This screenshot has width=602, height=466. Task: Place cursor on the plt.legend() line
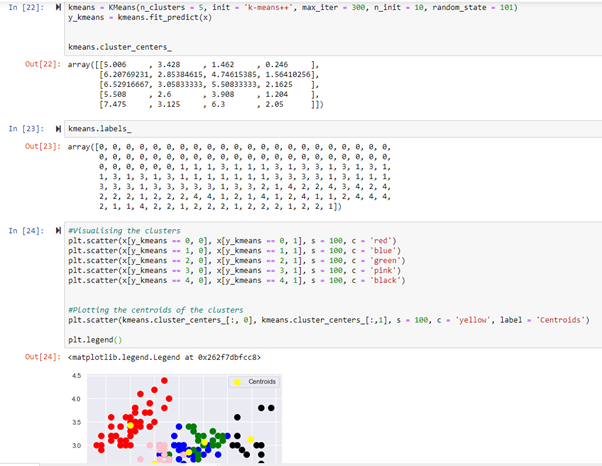(95, 340)
